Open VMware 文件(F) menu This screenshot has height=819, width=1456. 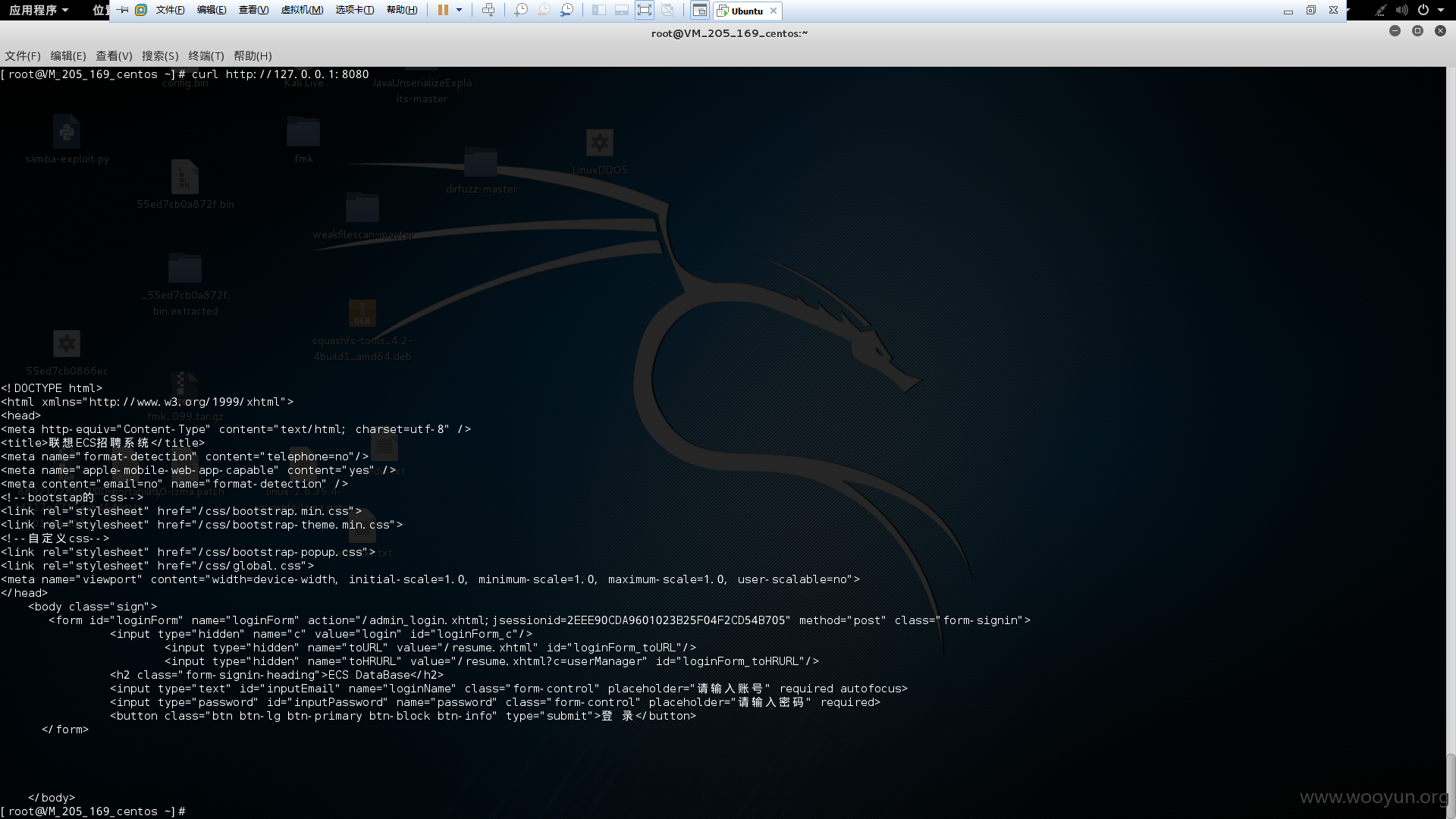pyautogui.click(x=170, y=10)
